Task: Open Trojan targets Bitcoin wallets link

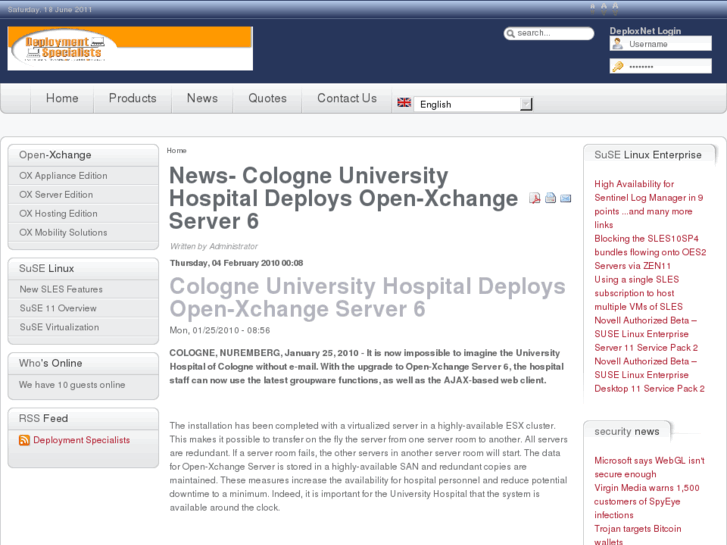Action: 638,535
